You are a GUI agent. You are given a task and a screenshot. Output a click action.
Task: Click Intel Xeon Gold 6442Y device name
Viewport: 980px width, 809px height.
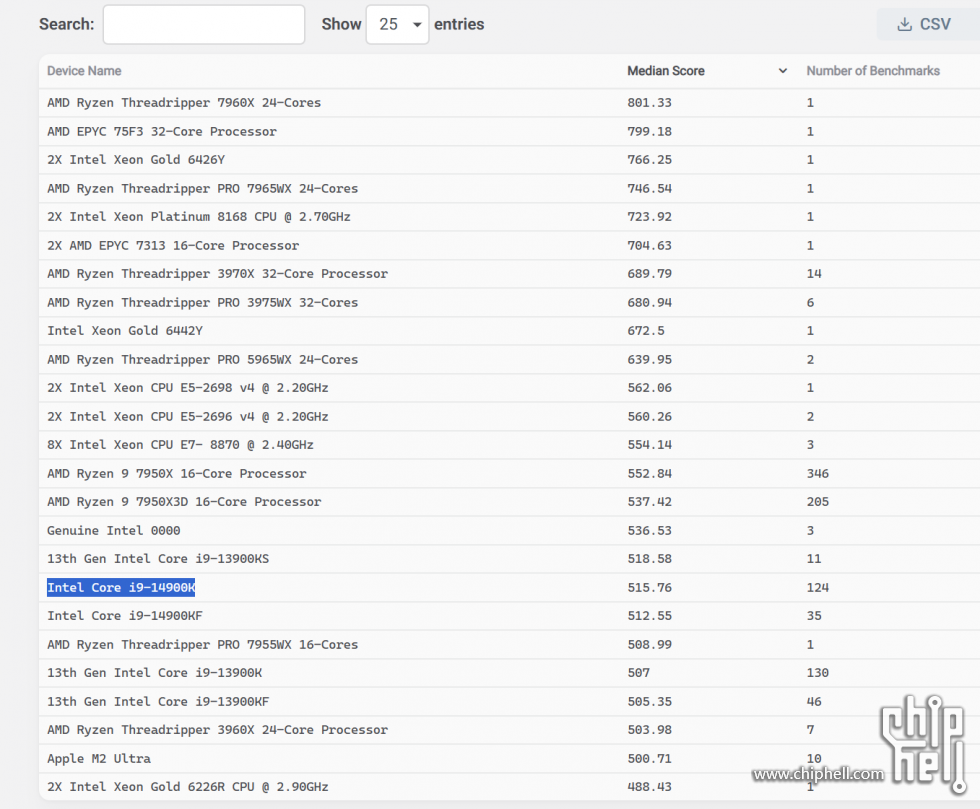coord(125,330)
